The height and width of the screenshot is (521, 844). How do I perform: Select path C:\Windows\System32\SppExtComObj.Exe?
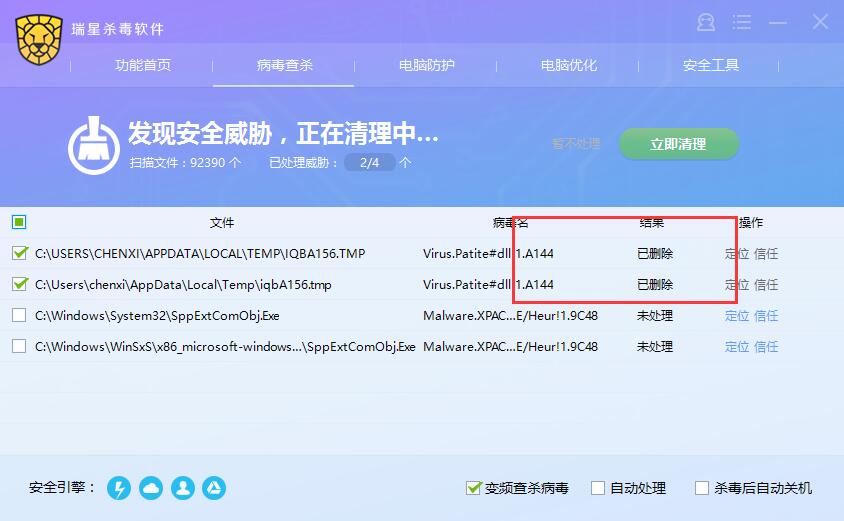pyautogui.click(x=157, y=315)
